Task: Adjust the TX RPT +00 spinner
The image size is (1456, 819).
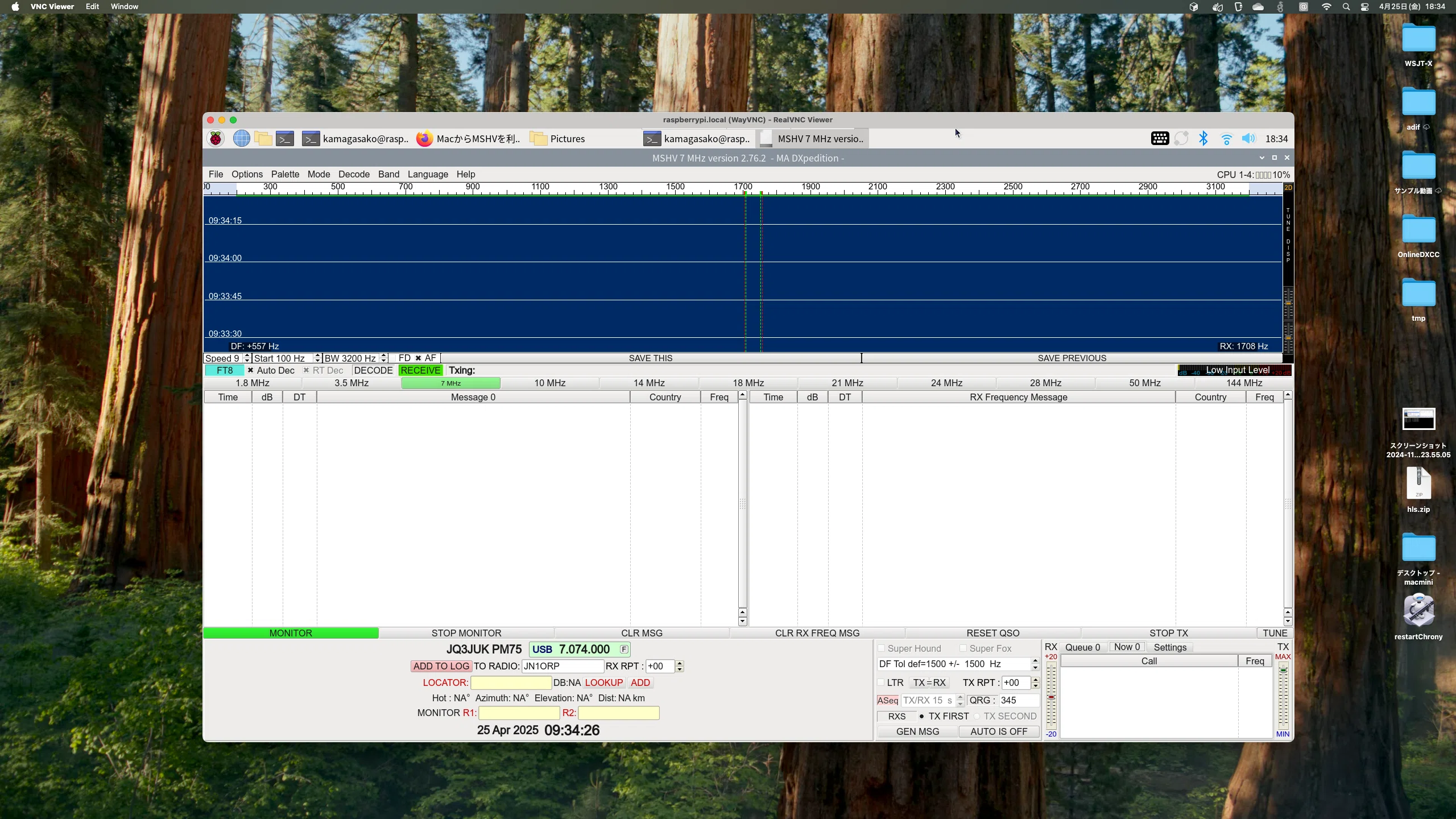Action: pyautogui.click(x=1035, y=682)
